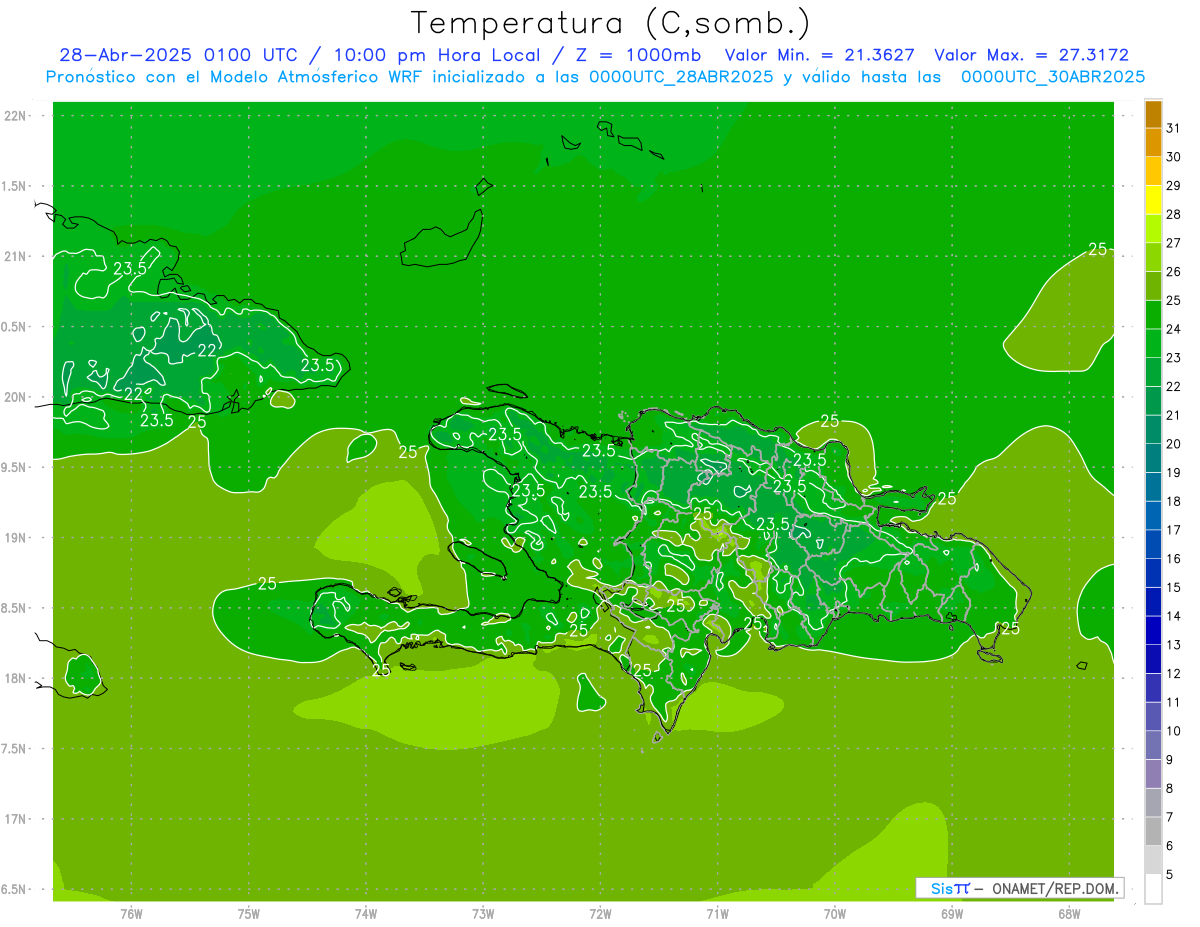Click the "Temperatura (C,somb.)" chart title

click(610, 23)
